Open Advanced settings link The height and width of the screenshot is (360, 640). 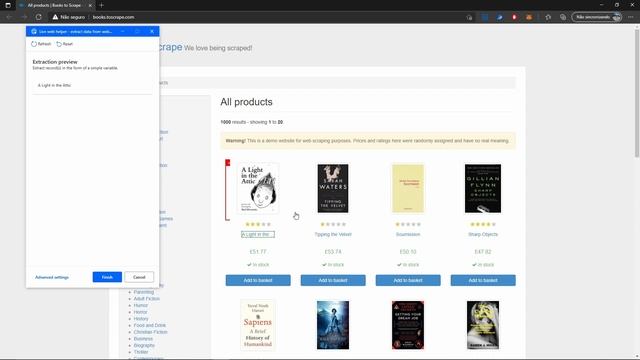point(52,277)
